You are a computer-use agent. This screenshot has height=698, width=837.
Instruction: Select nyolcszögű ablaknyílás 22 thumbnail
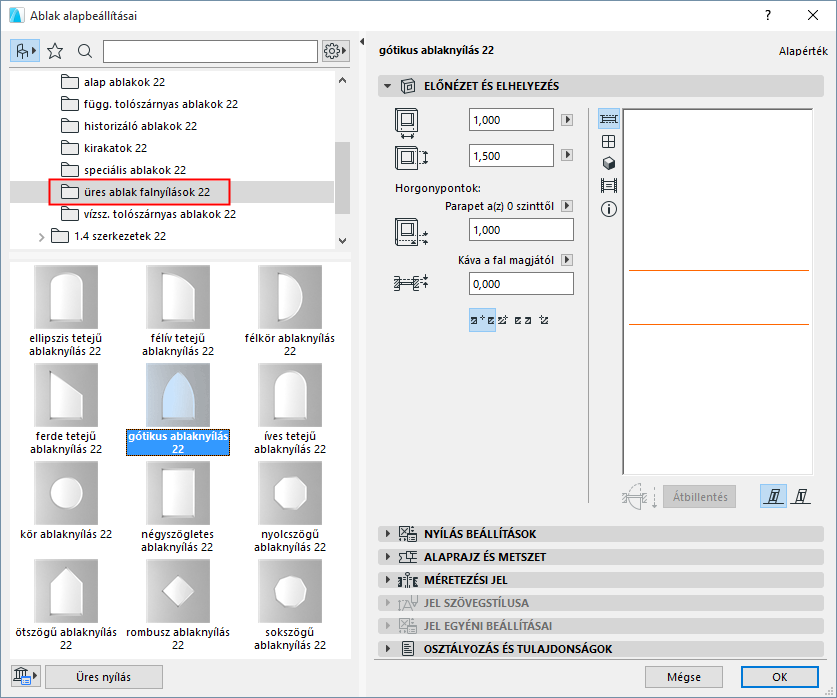click(290, 493)
